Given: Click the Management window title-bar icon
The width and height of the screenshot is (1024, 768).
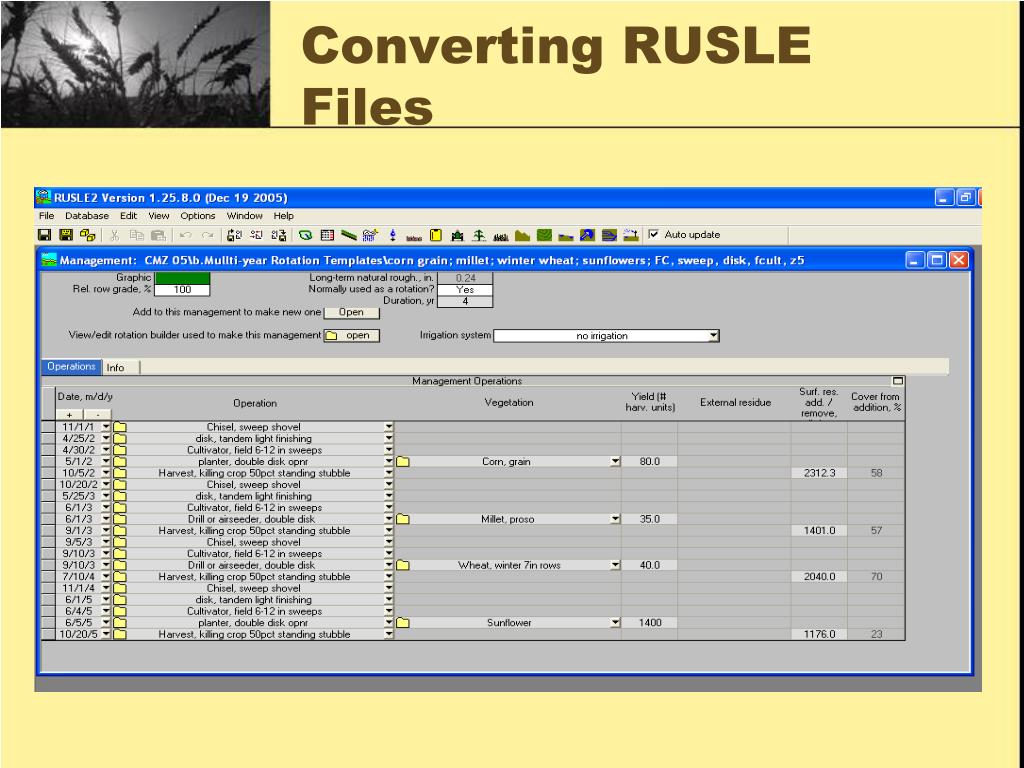Looking at the screenshot, I should [49, 261].
